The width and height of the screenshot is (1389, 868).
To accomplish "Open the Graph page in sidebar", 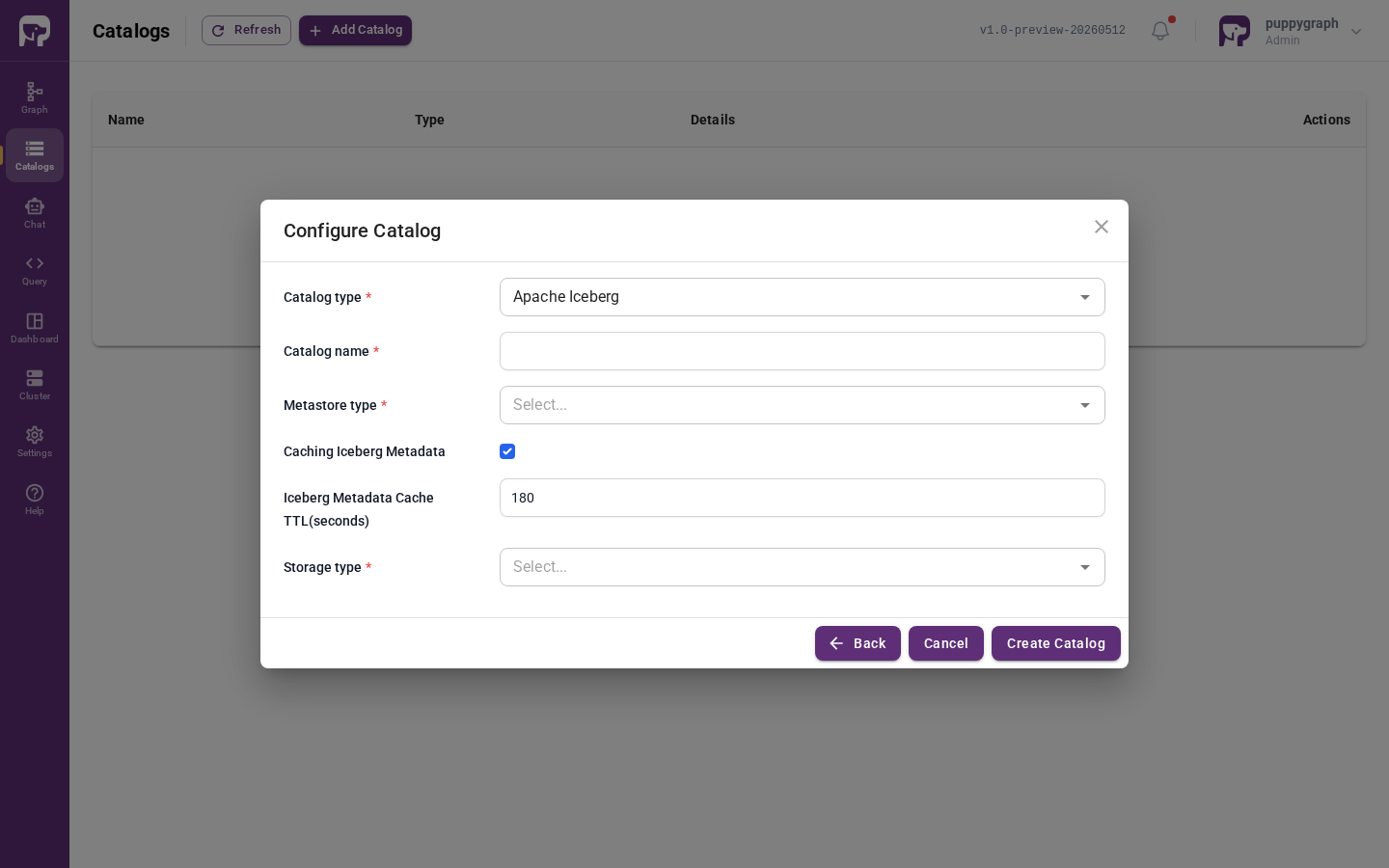I will coord(35,97).
